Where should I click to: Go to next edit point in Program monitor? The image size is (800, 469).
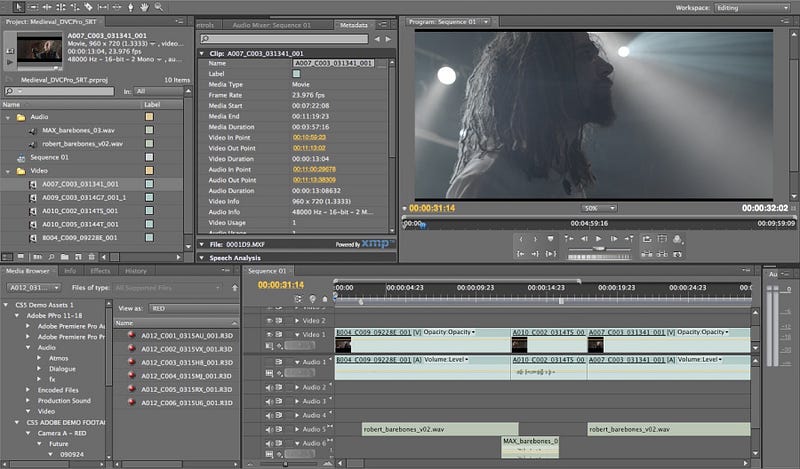tap(629, 239)
